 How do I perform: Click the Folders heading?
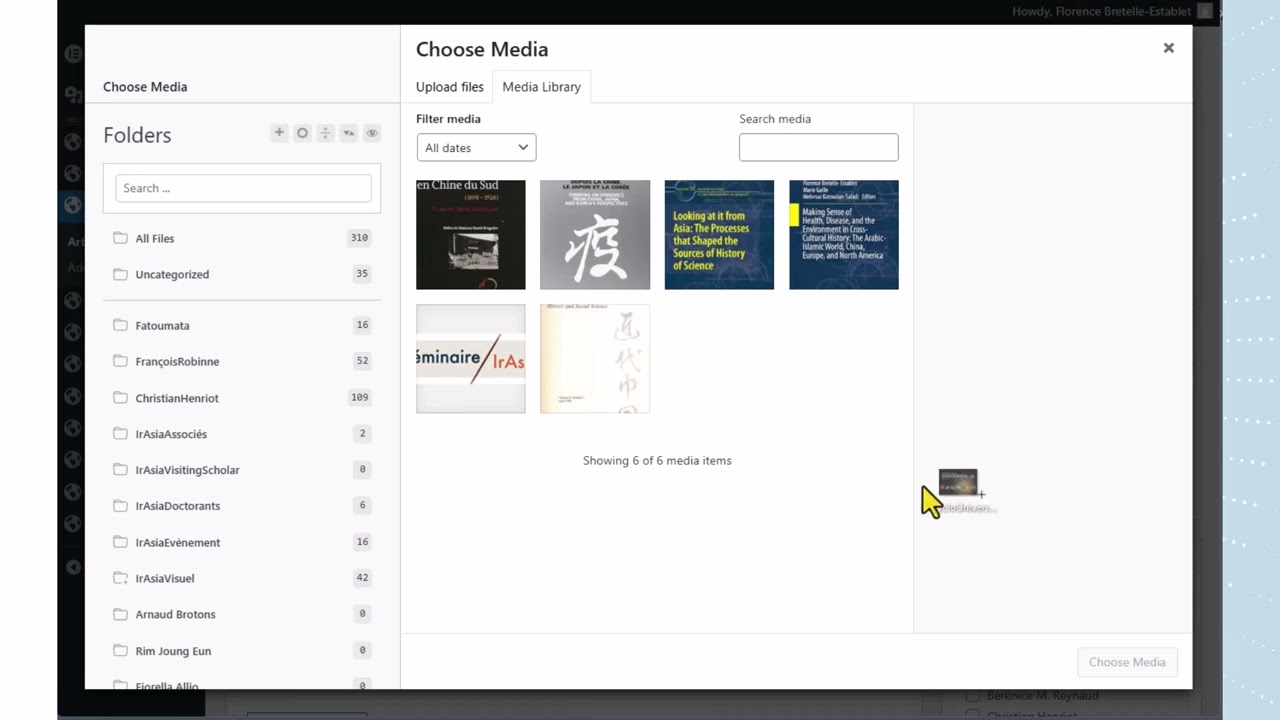coord(137,135)
